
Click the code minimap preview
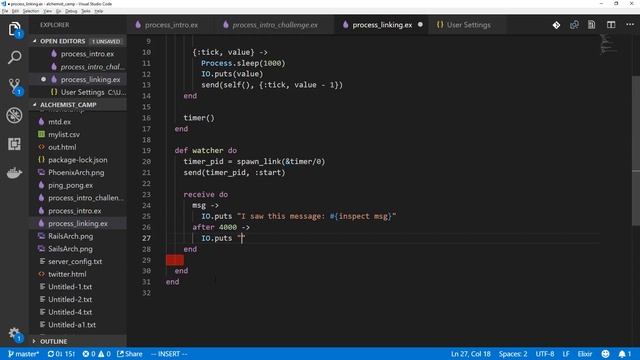(610, 45)
